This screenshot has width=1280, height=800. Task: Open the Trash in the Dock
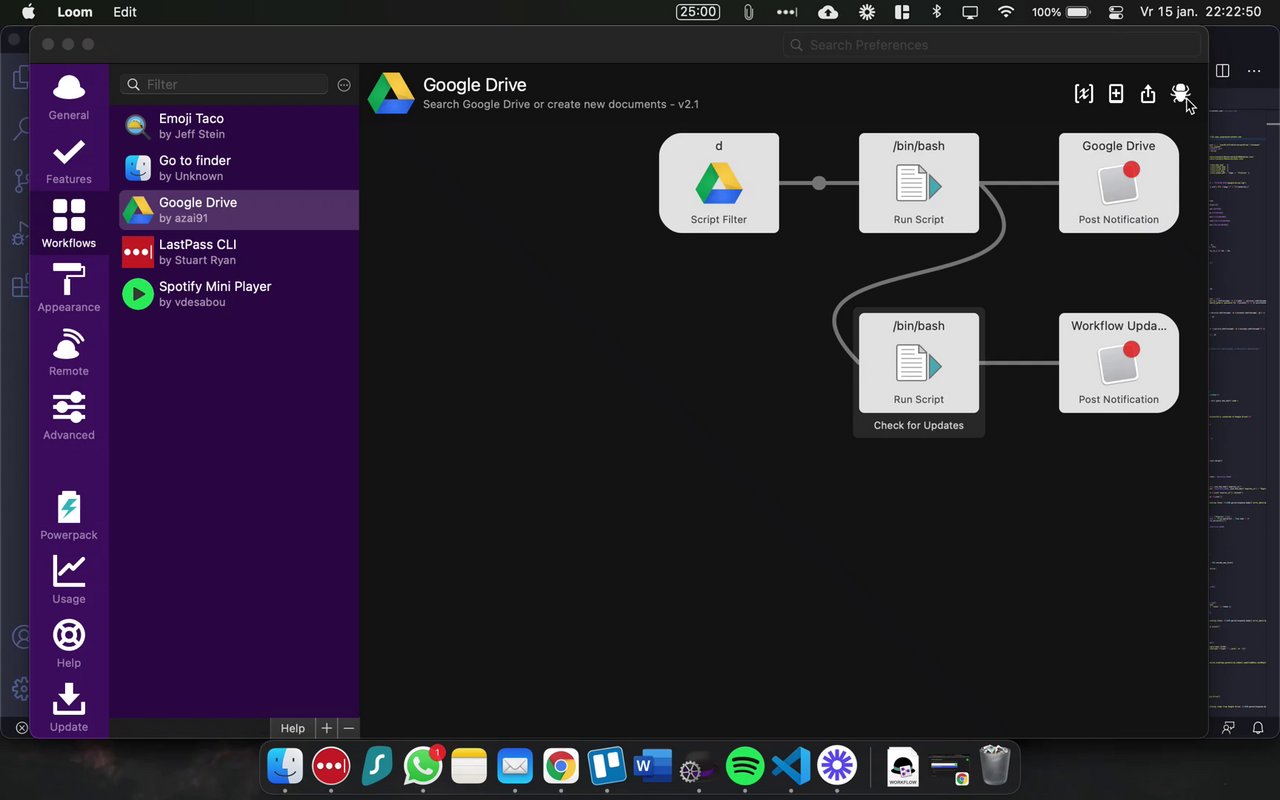point(995,767)
